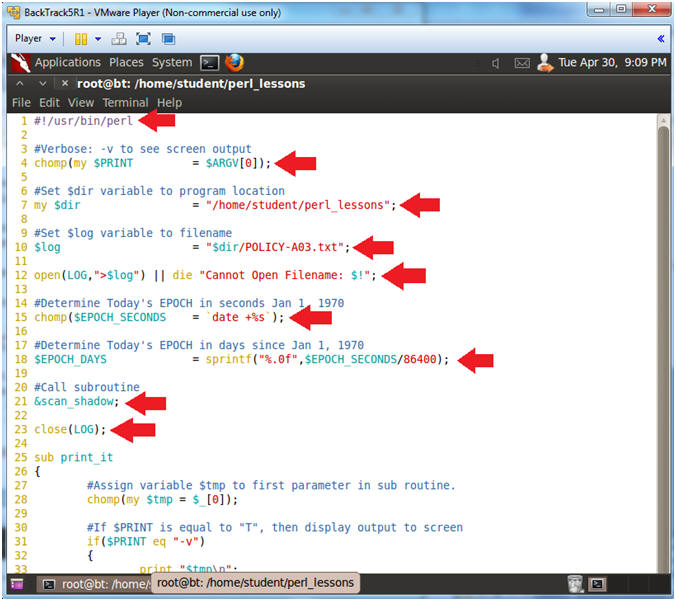Image resolution: width=676 pixels, height=601 pixels.
Task: Click the Send Ctrl+Alt+Del icon
Action: click(119, 39)
